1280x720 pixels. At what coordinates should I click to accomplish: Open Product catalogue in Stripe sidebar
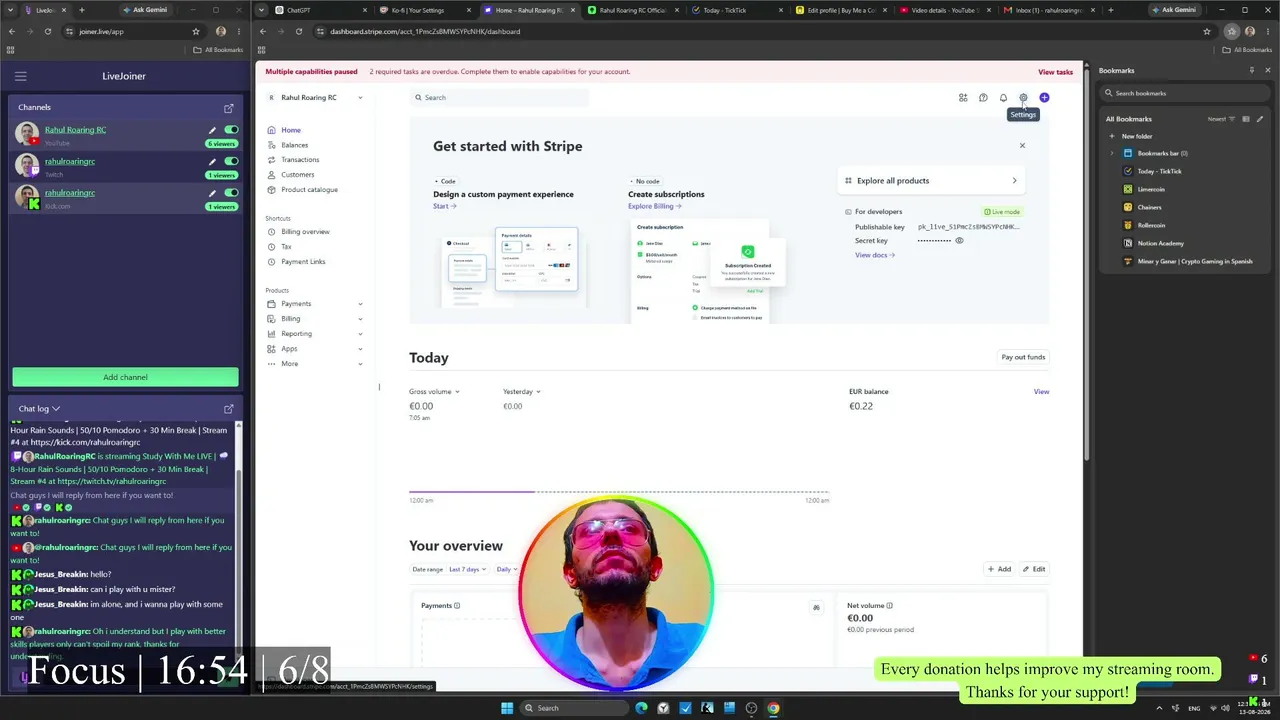click(x=309, y=190)
